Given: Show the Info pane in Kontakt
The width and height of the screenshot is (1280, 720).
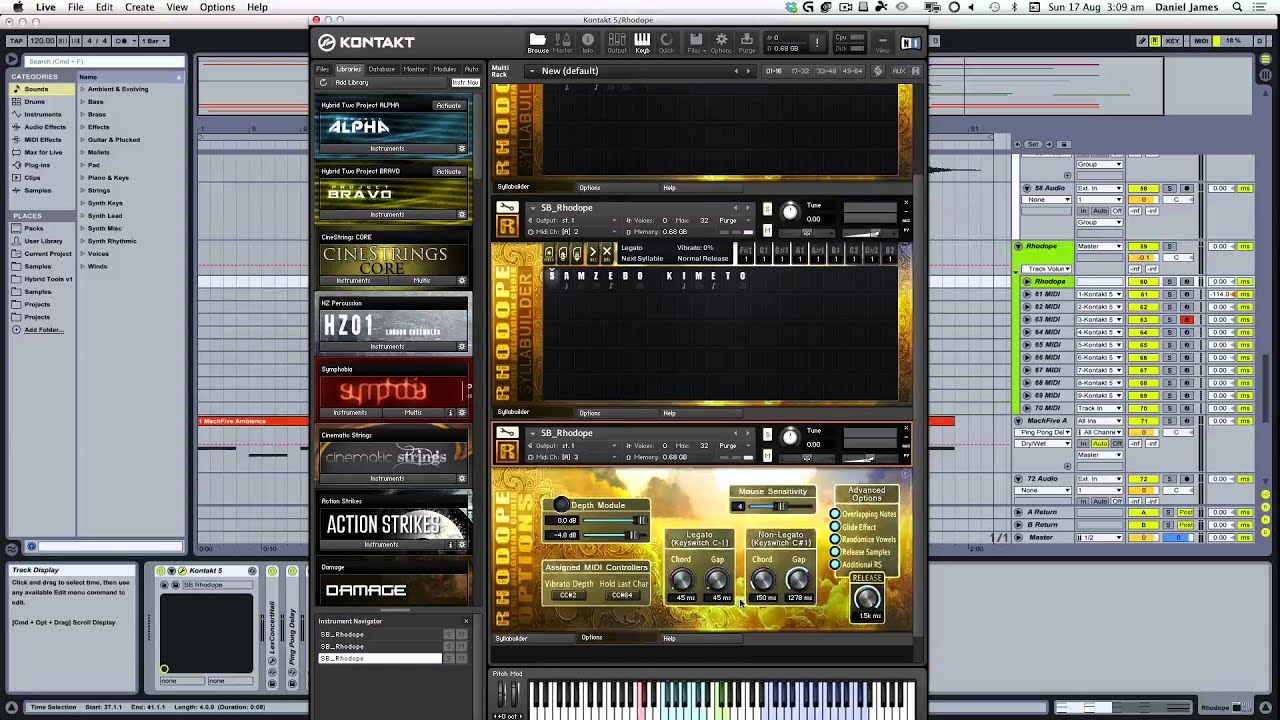Looking at the screenshot, I should tap(588, 43).
